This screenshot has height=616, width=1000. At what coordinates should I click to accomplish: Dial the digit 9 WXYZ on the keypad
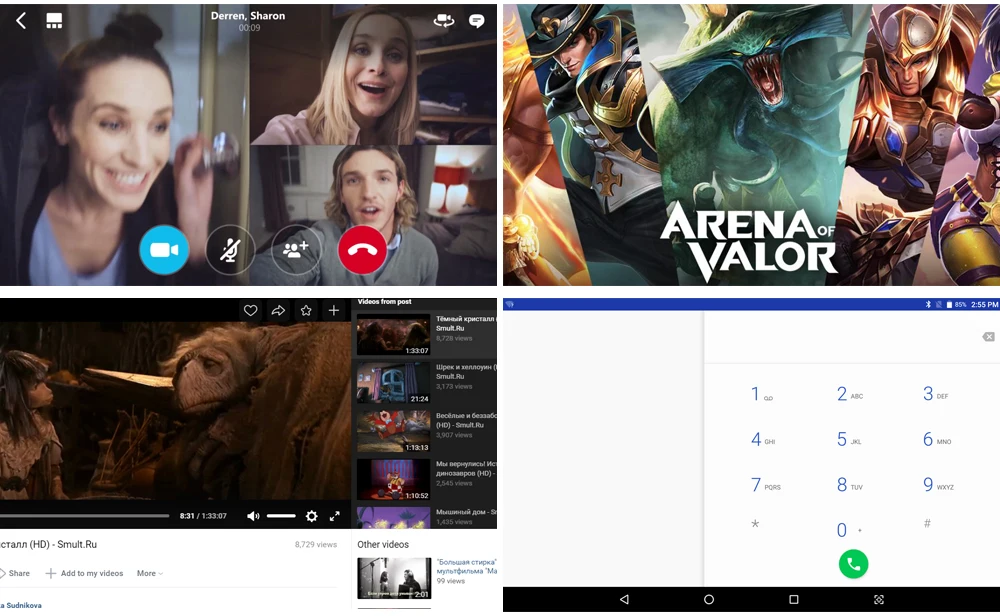pyautogui.click(x=938, y=485)
